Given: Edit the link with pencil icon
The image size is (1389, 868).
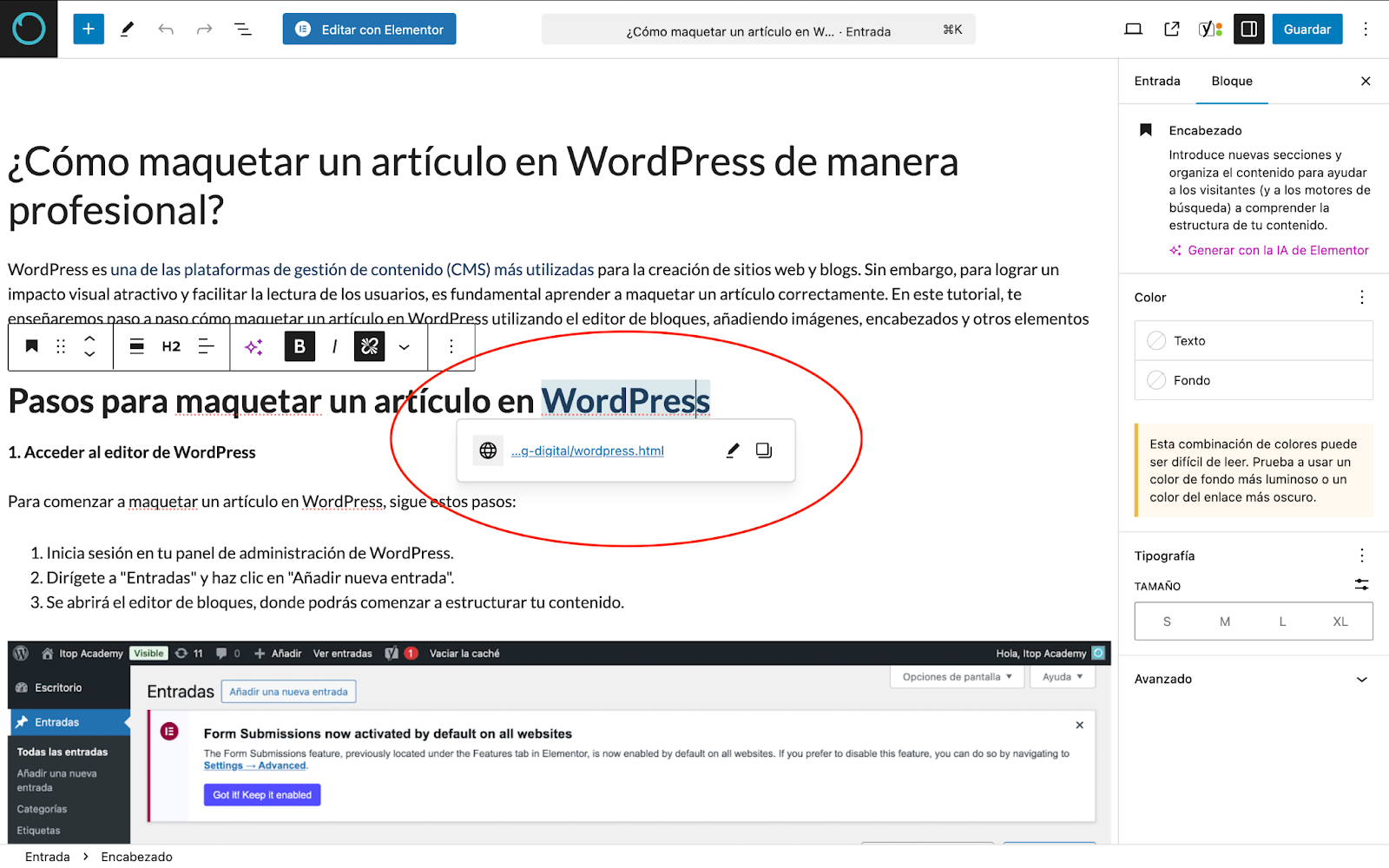Looking at the screenshot, I should 733,450.
